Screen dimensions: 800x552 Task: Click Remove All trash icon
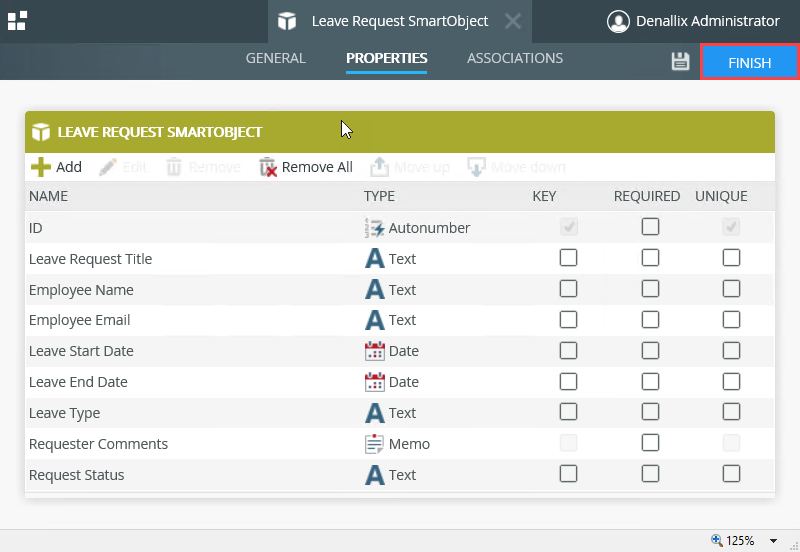pyautogui.click(x=268, y=167)
